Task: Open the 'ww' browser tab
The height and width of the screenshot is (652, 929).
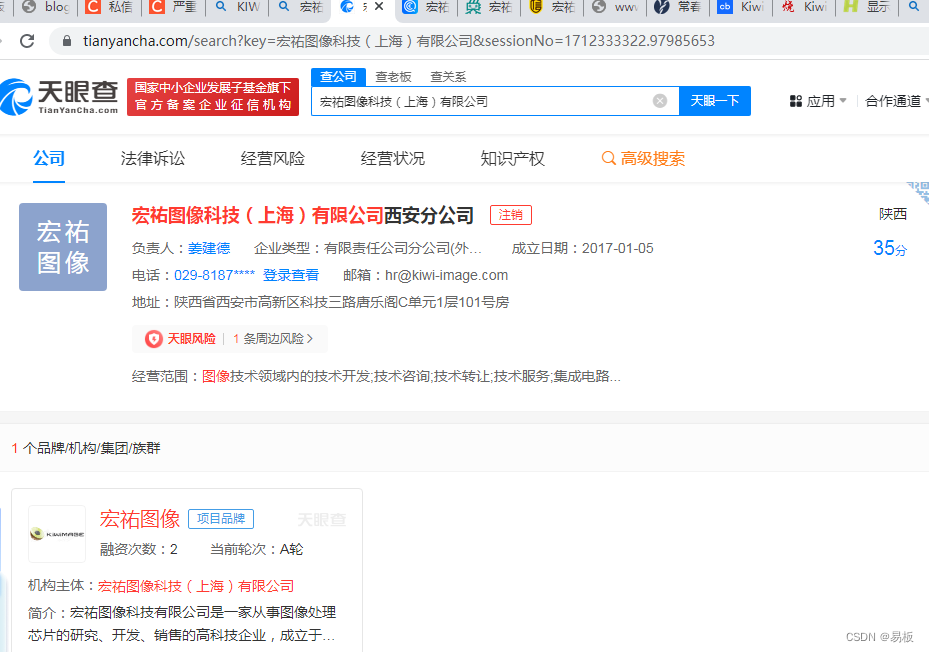Action: (616, 7)
